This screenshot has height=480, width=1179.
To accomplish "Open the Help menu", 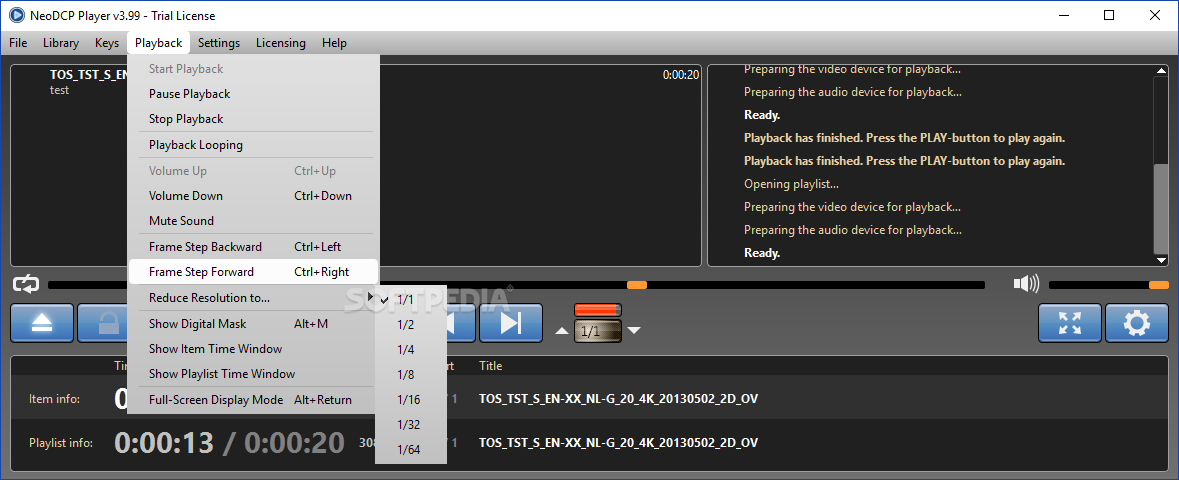I will click(x=334, y=43).
